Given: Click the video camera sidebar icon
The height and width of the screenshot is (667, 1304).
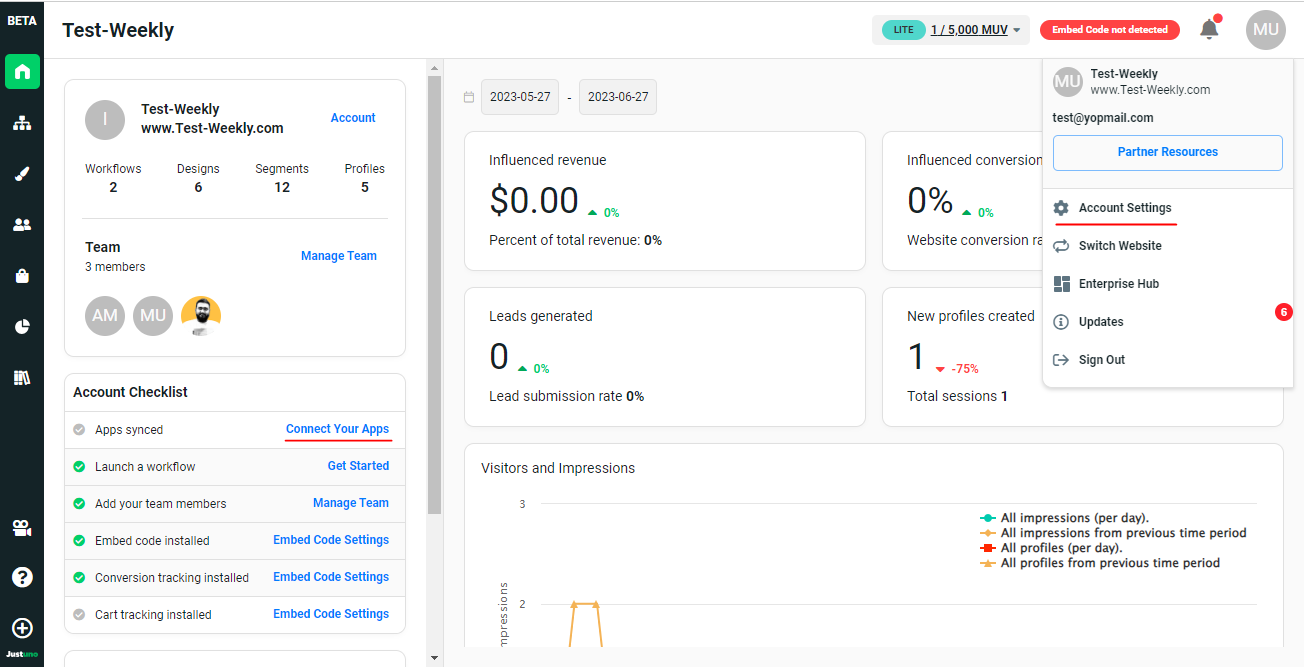Looking at the screenshot, I should coord(22,528).
